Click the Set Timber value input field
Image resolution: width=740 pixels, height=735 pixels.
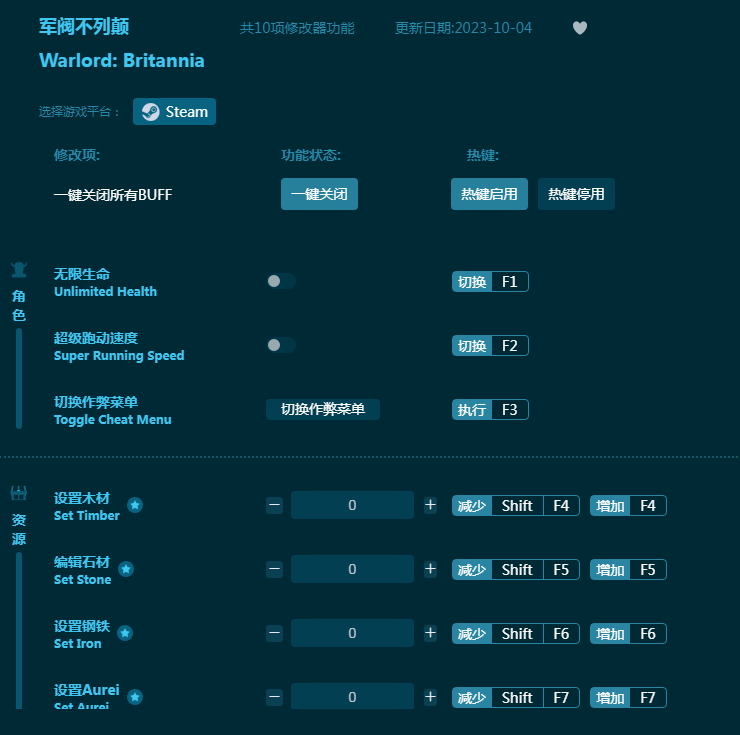point(352,505)
